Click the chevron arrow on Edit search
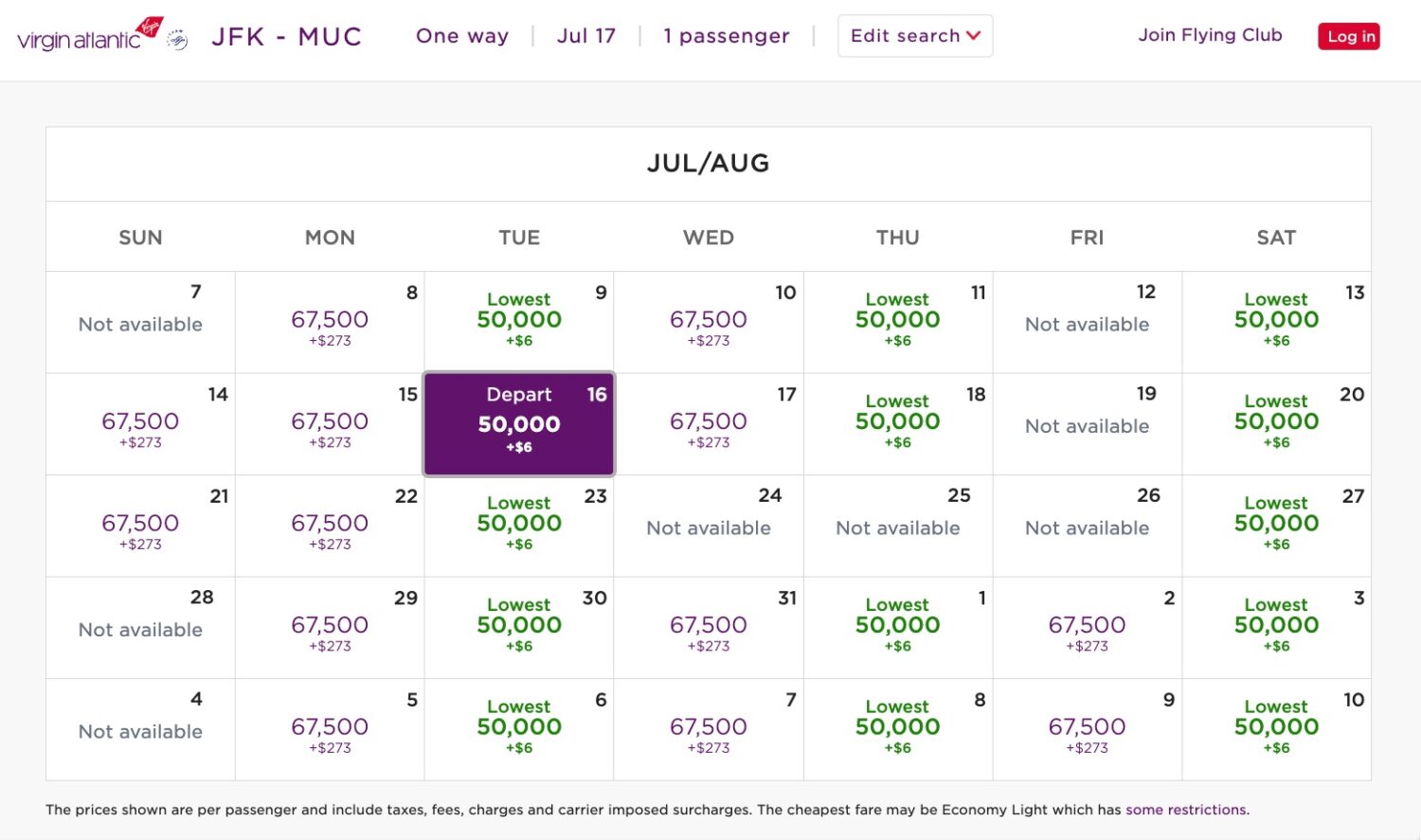Screen dimensions: 1421x840 tap(975, 36)
